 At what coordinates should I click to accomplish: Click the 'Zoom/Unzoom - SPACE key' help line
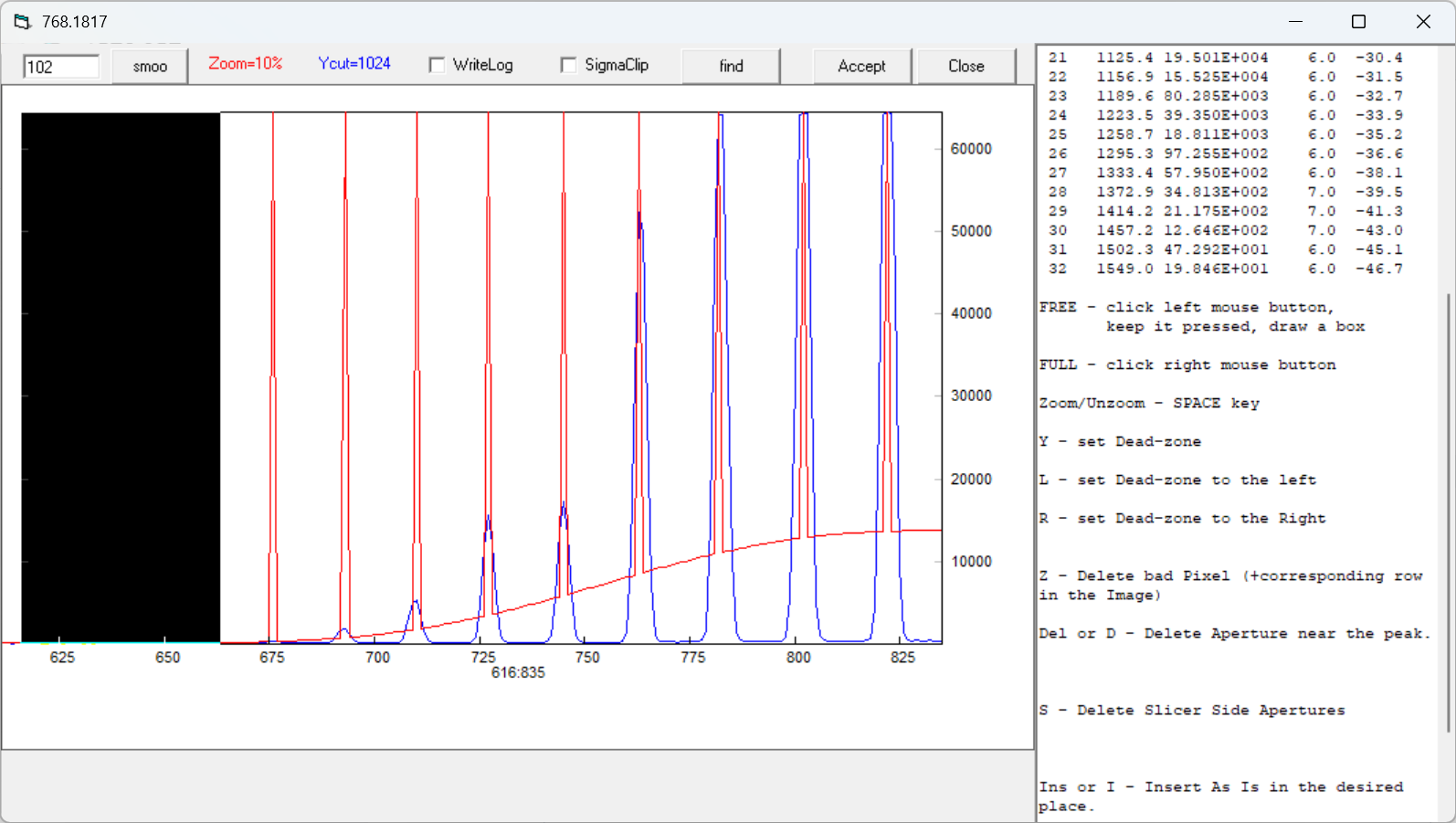click(x=1149, y=403)
